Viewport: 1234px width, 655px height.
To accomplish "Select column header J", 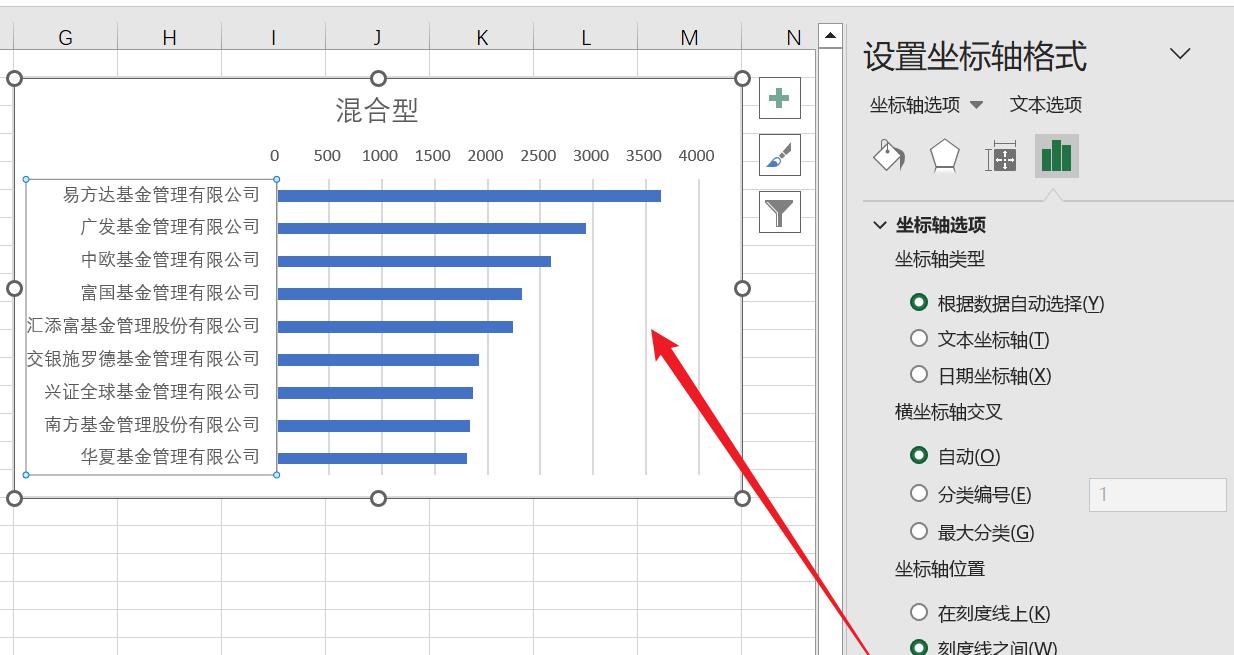I will (x=378, y=37).
